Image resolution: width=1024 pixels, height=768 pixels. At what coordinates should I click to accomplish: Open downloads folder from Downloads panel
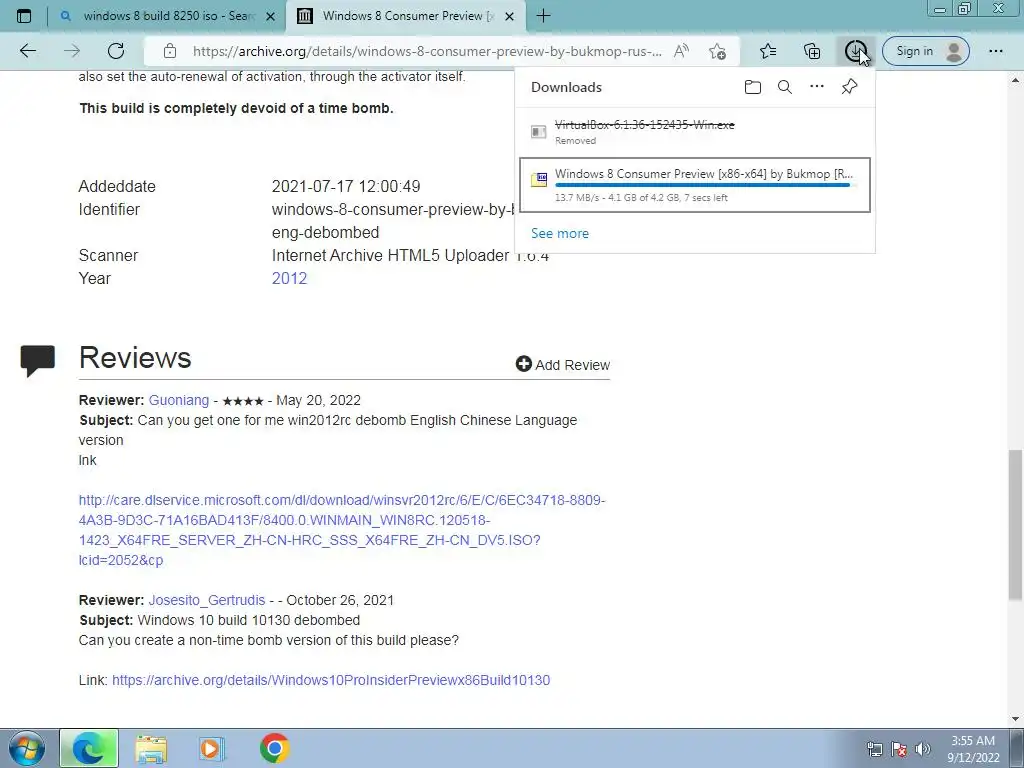[752, 87]
